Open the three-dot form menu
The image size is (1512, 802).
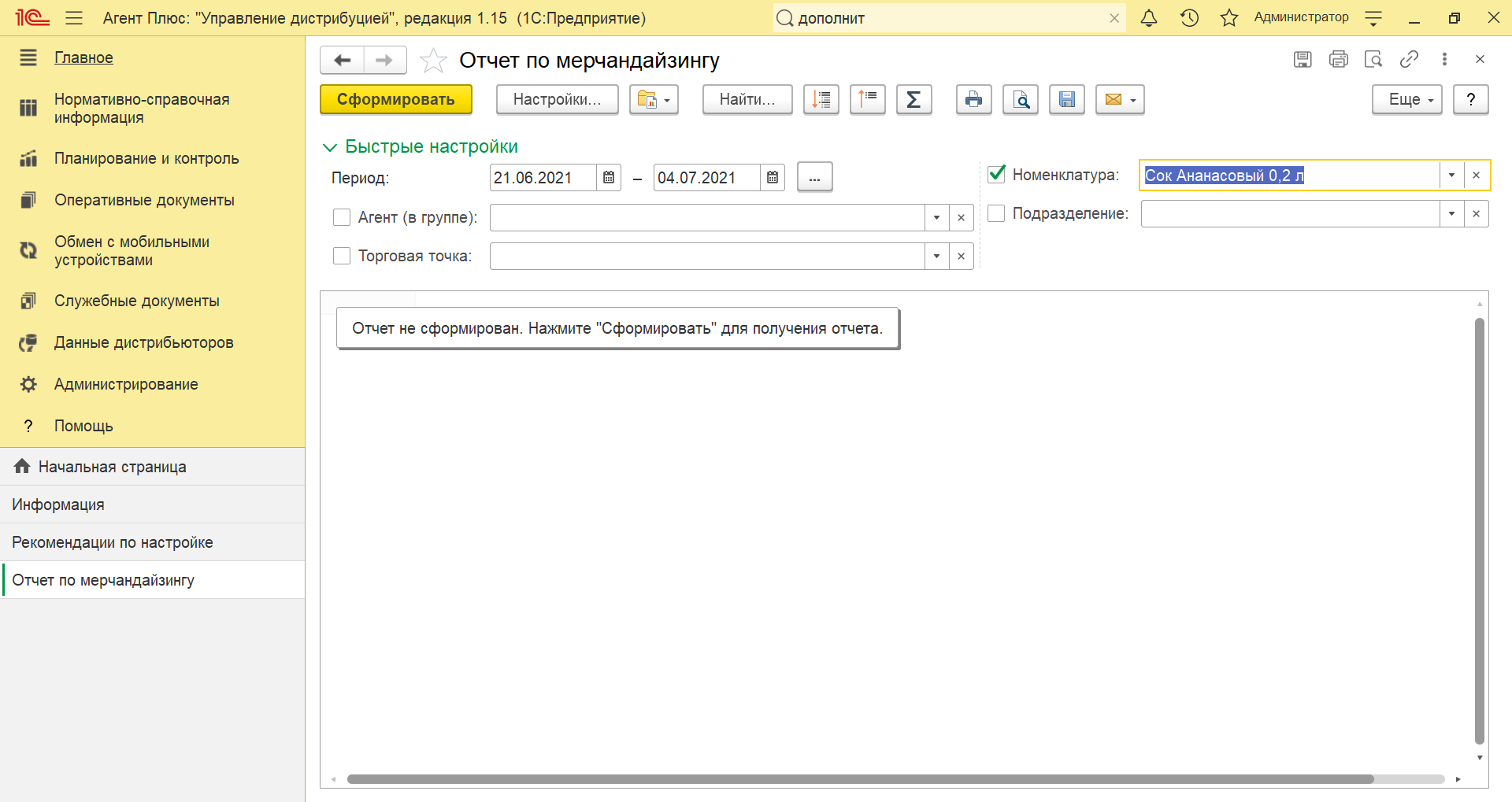(x=1444, y=59)
